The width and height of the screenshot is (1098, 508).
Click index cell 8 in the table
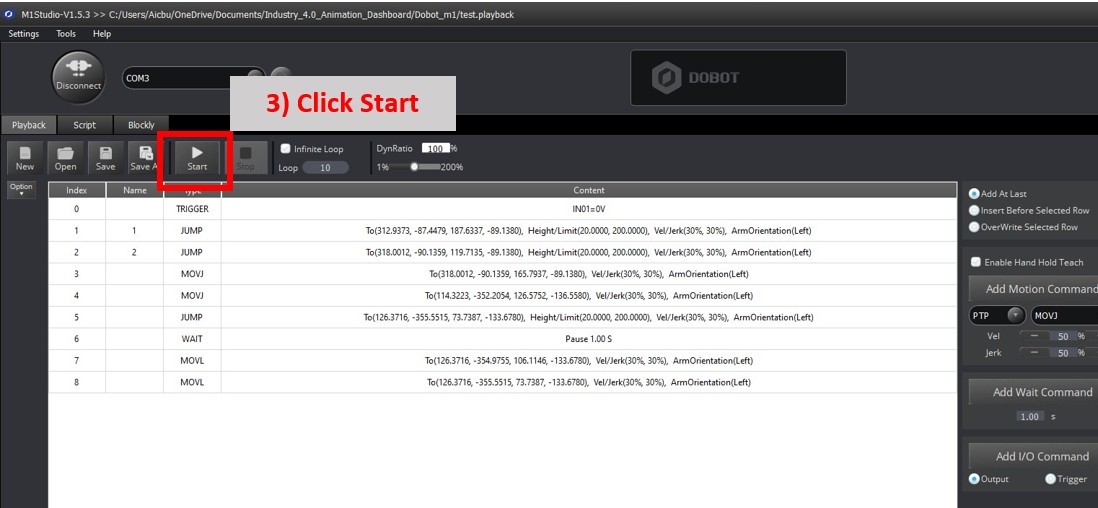click(x=76, y=383)
